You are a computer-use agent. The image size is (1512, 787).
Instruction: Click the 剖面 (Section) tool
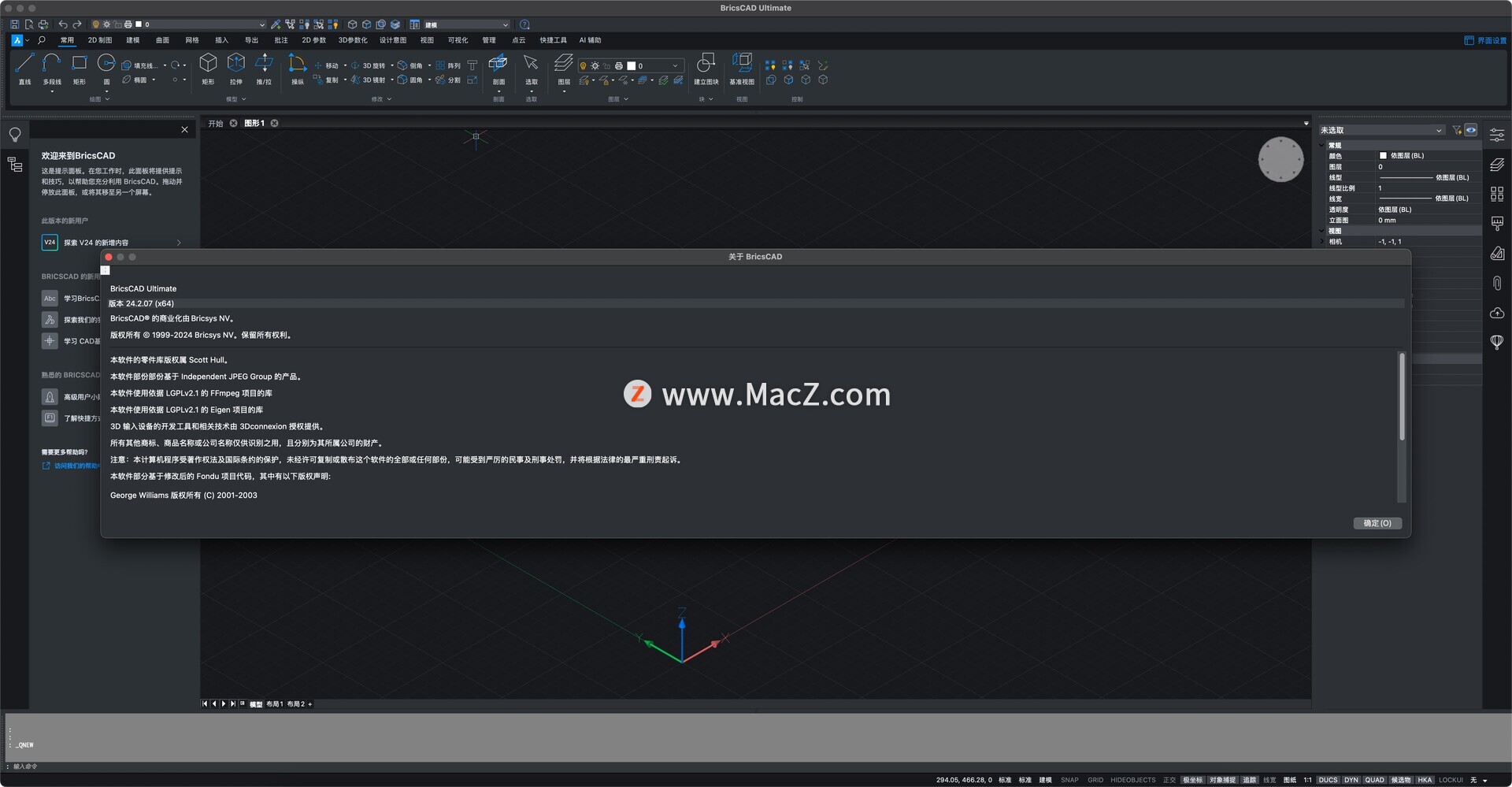498,69
